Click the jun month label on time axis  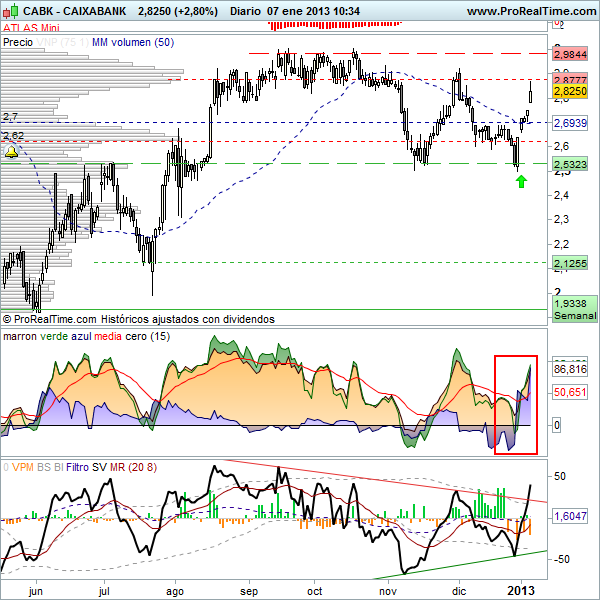36,591
